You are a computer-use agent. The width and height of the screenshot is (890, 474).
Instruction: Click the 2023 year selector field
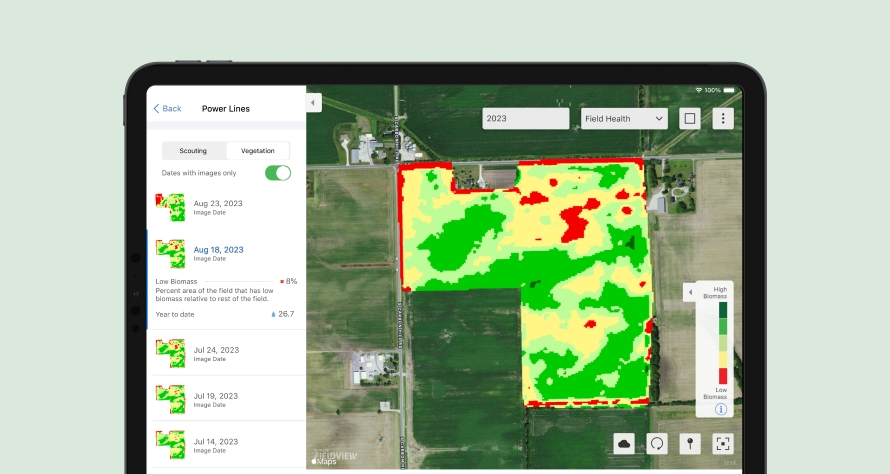tap(526, 119)
